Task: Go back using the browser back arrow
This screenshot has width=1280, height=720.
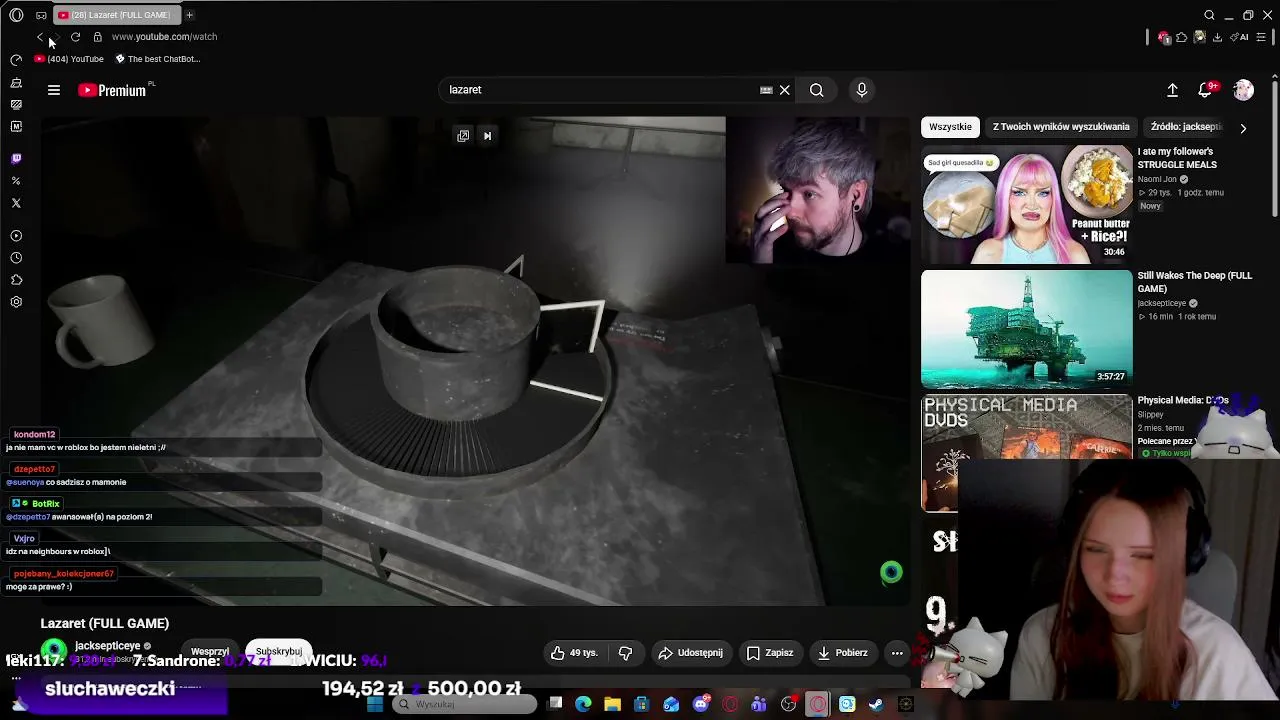Action: pos(41,37)
